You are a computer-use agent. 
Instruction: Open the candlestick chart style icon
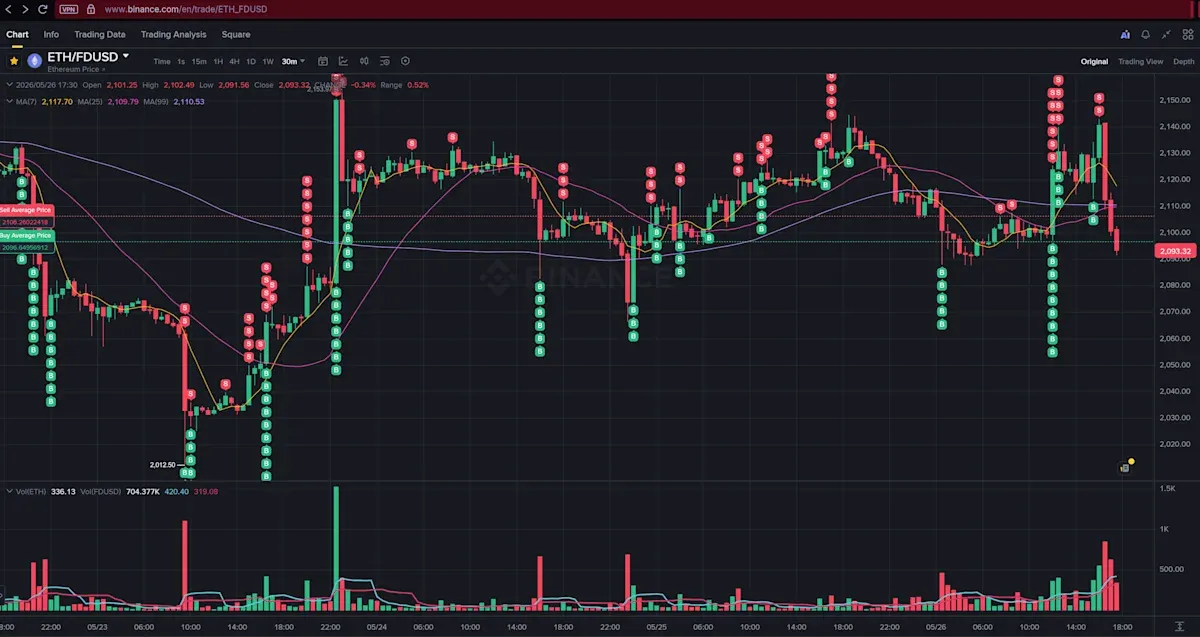[x=364, y=61]
